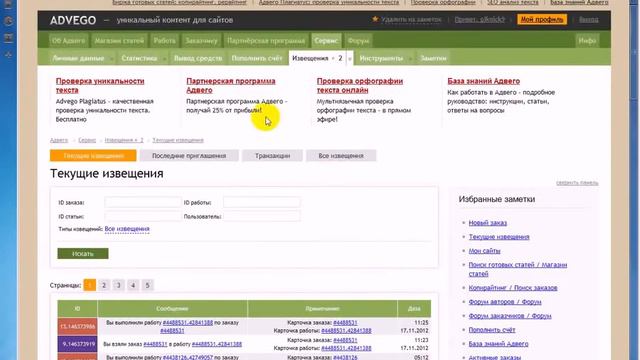Focus the 'Пользователь' input field
The height and width of the screenshot is (360, 640).
262,216
